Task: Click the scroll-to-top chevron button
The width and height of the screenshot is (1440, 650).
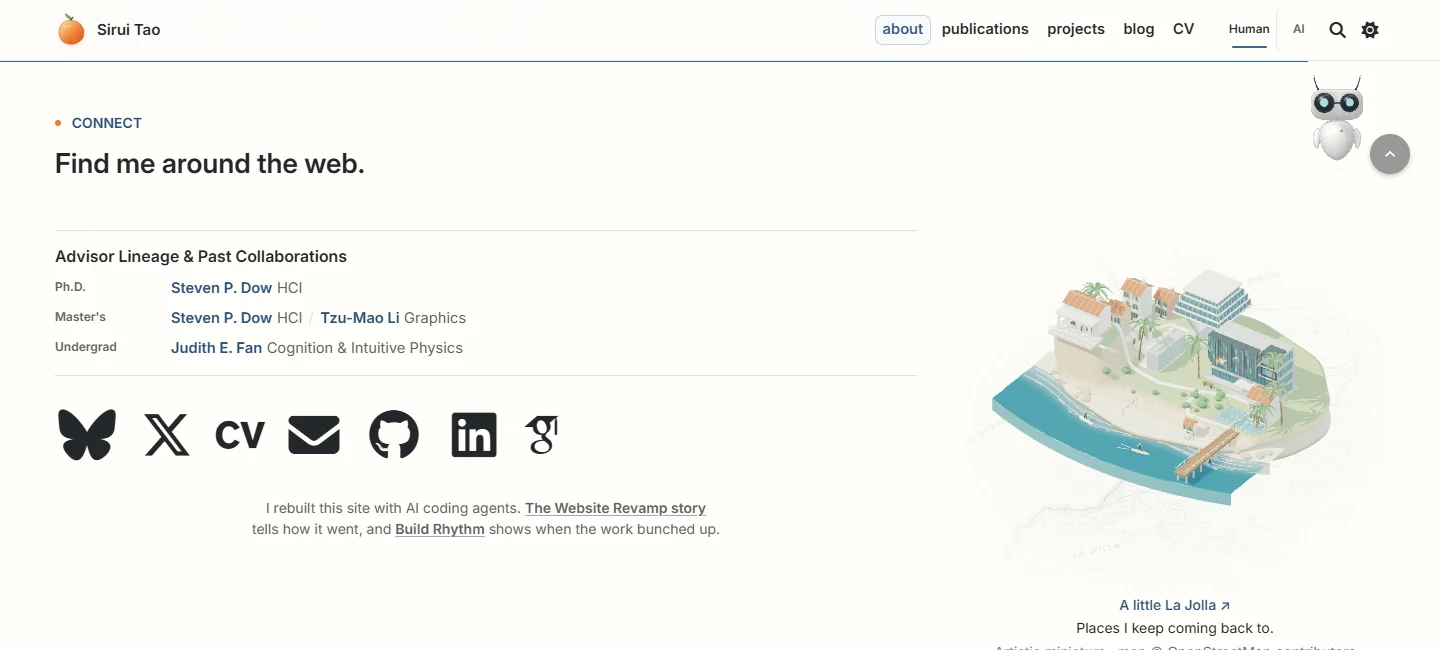Action: click(x=1390, y=154)
